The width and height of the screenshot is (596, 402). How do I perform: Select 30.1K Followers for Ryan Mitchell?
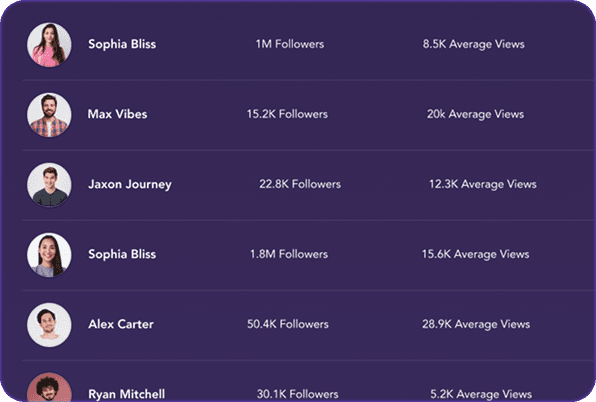[x=297, y=394]
